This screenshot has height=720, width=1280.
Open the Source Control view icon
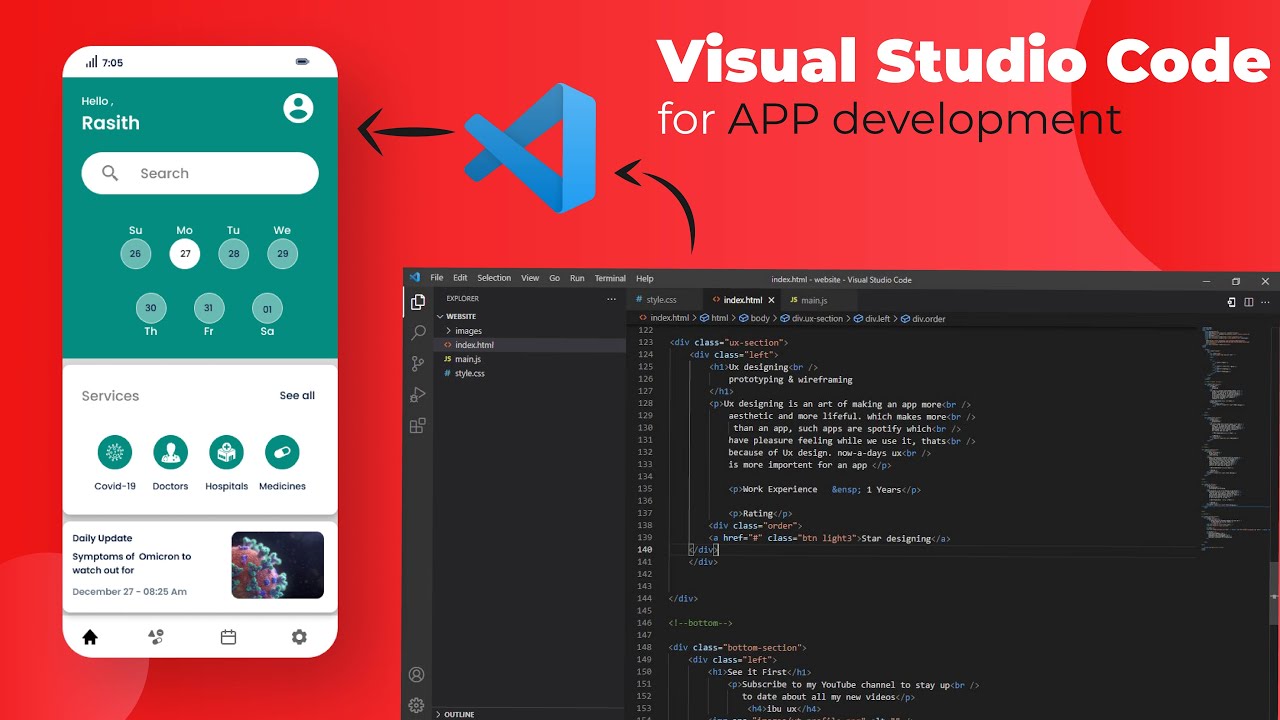pos(418,364)
